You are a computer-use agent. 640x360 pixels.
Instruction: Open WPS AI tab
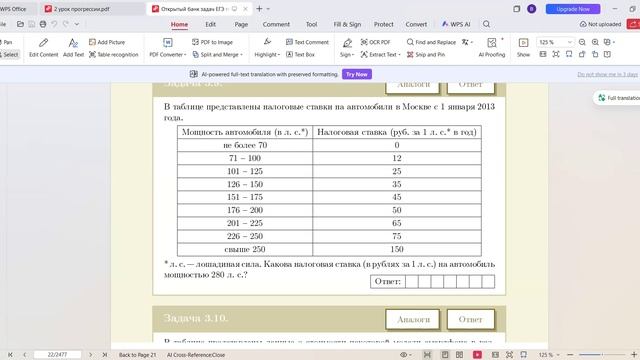point(456,24)
